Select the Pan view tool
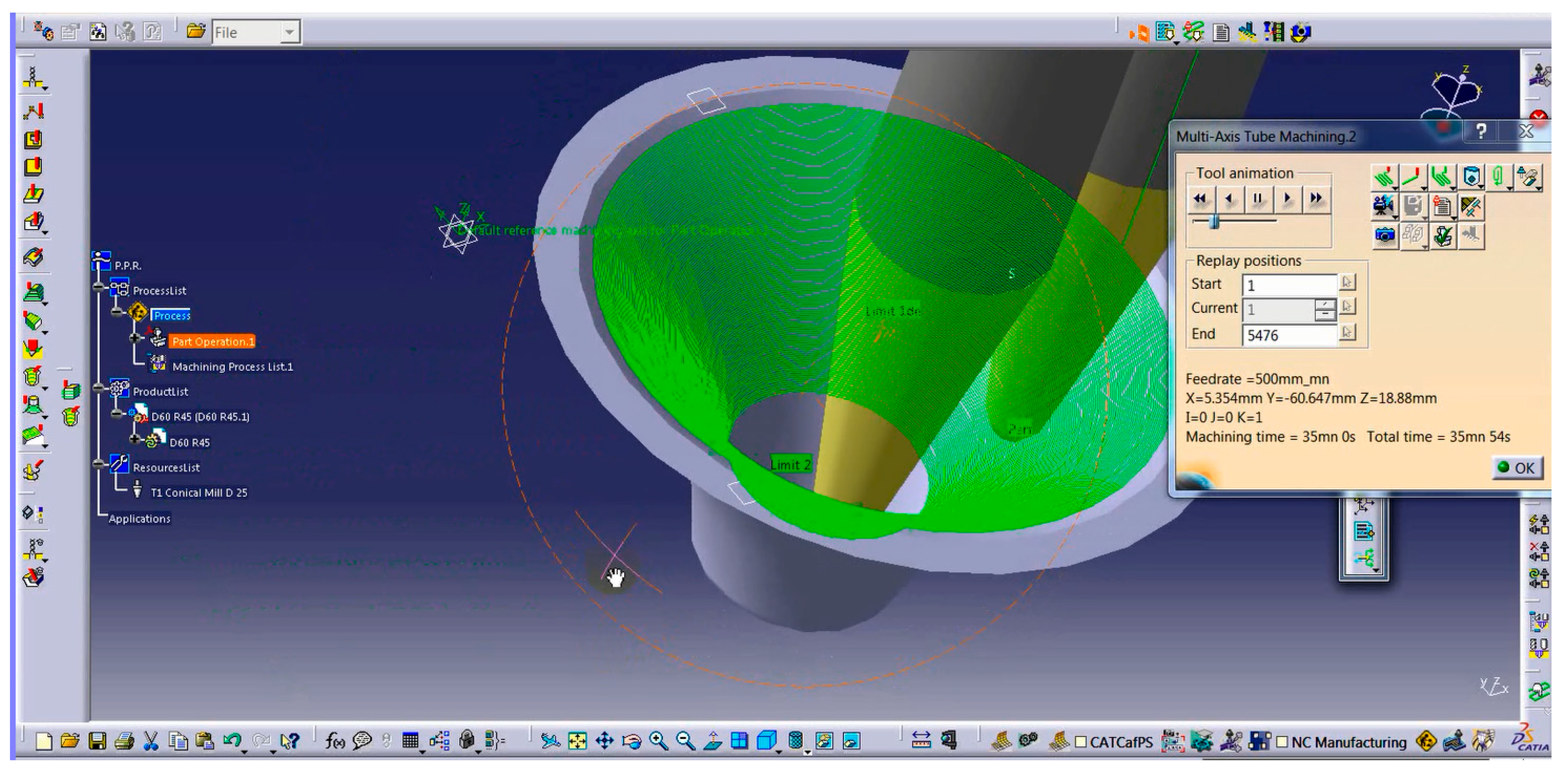1568x775 pixels. (605, 741)
